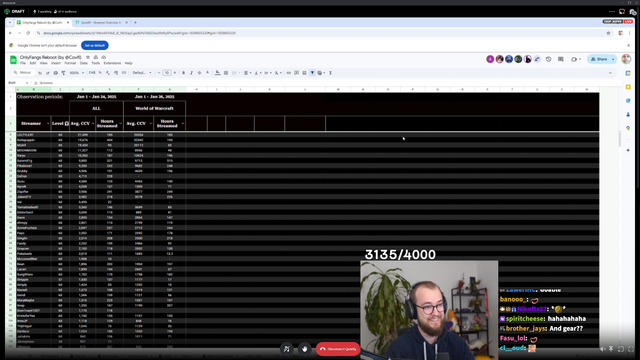Click the move document folder icon

click(96, 58)
